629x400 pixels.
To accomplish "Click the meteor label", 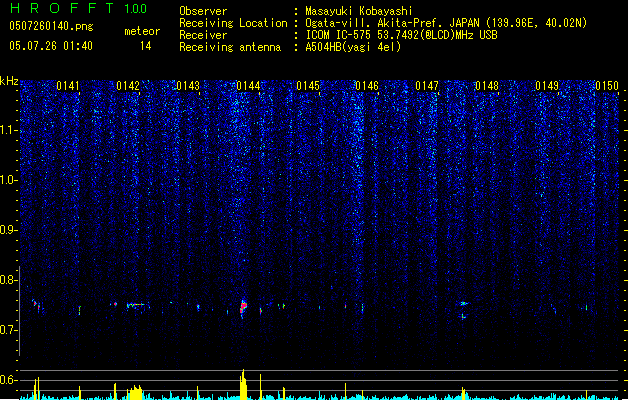I will click(142, 31).
